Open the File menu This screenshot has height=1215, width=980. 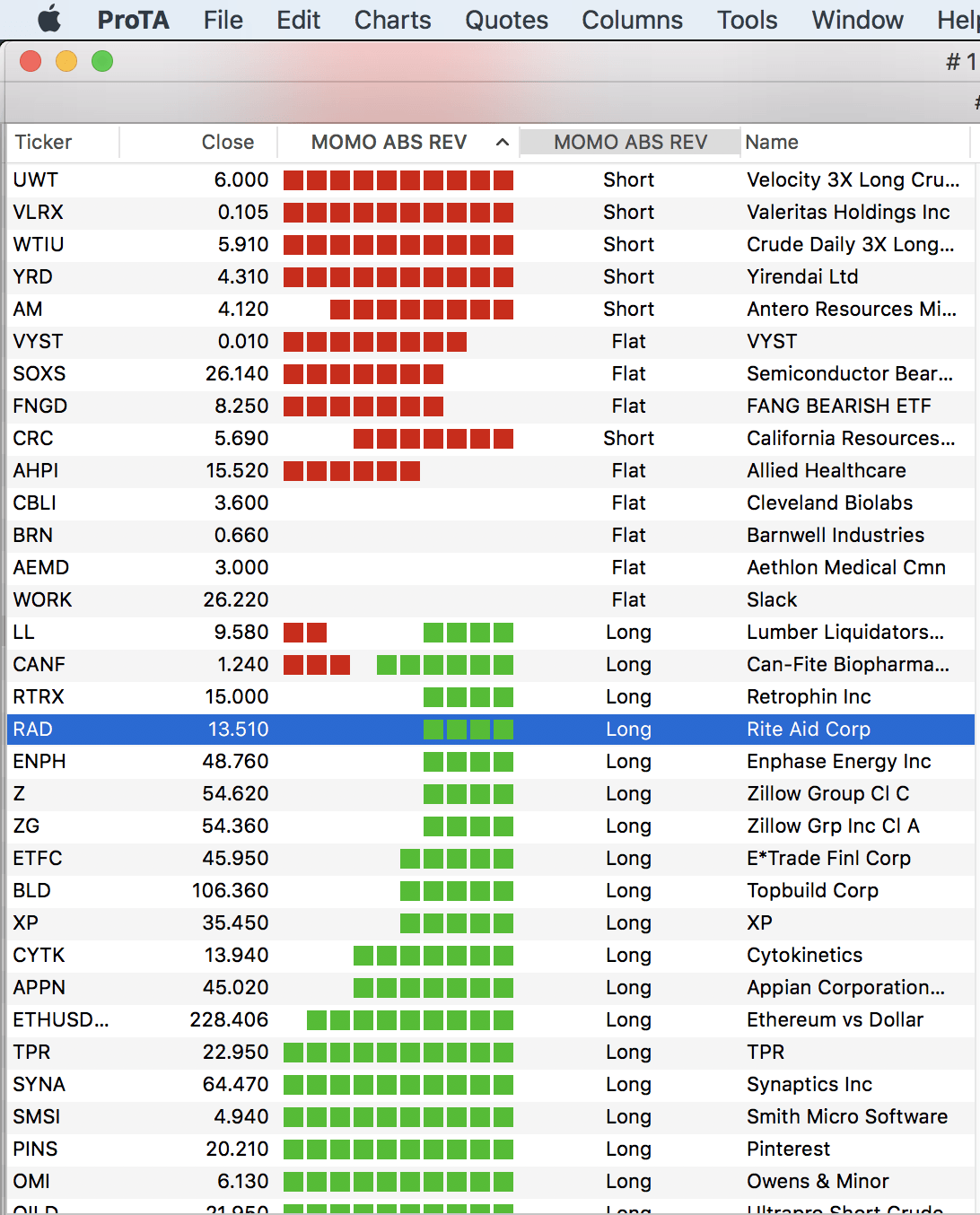tap(223, 20)
